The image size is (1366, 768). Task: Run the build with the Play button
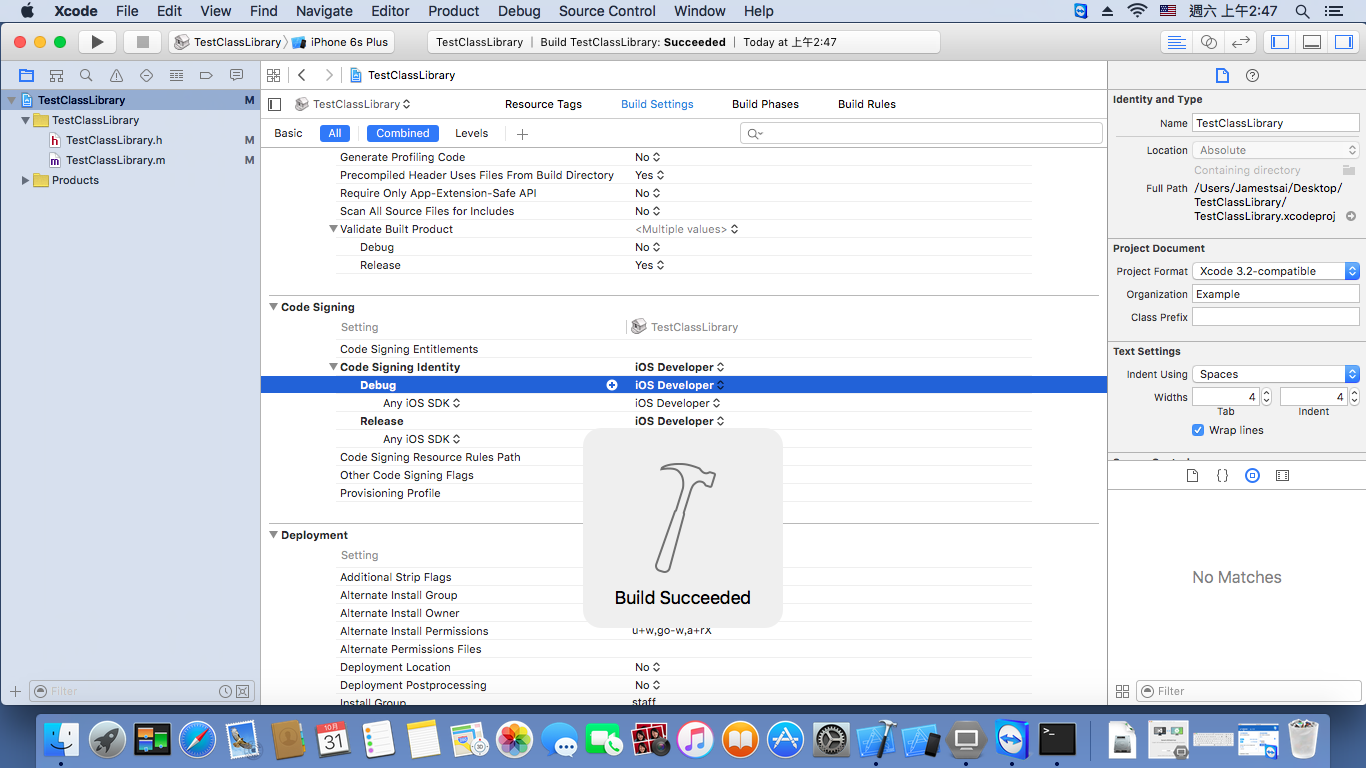[97, 42]
